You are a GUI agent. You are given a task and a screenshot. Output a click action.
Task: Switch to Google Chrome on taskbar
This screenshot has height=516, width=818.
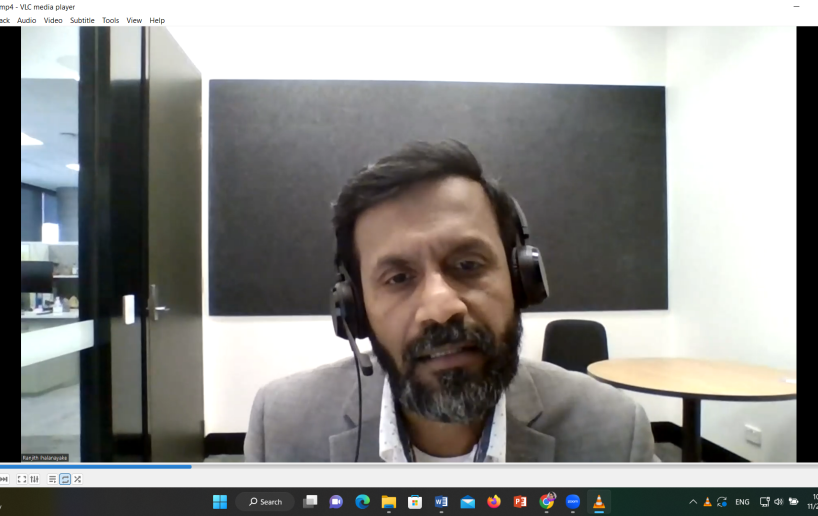point(547,502)
